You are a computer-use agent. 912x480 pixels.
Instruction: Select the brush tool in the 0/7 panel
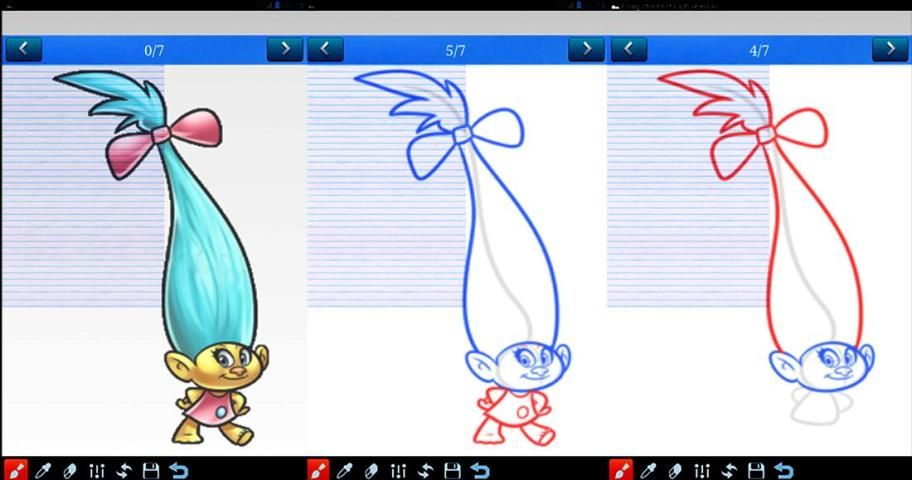click(15, 469)
